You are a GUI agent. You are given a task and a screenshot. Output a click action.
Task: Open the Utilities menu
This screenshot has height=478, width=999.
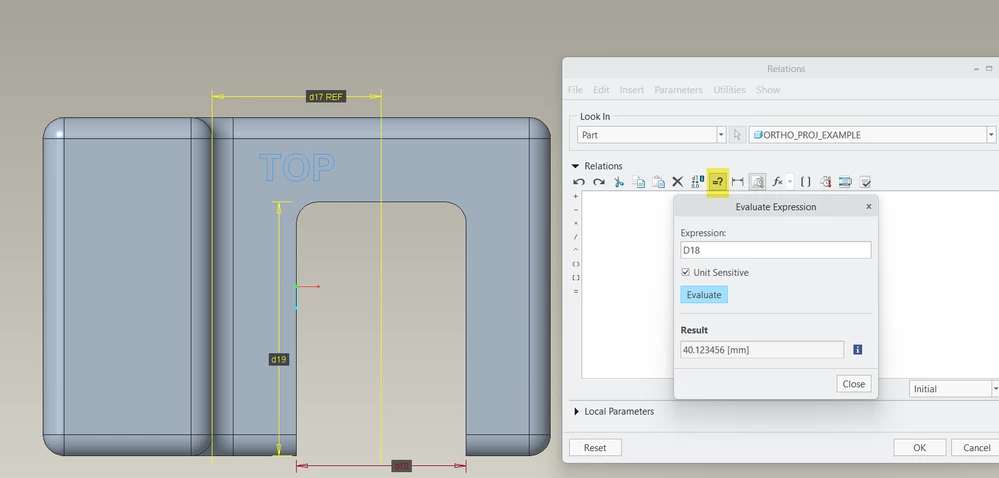729,90
